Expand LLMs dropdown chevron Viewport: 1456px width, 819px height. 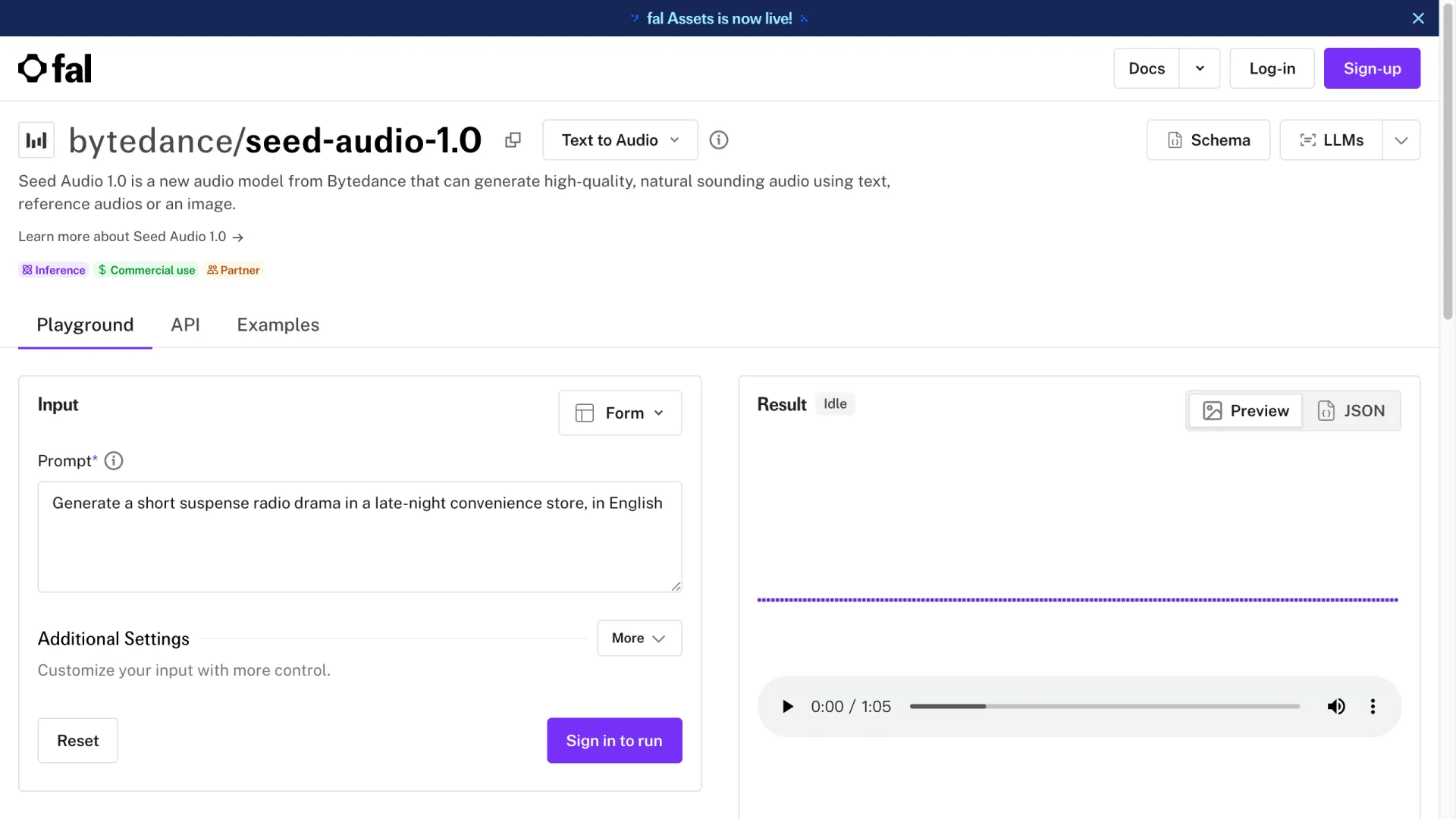coord(1401,140)
